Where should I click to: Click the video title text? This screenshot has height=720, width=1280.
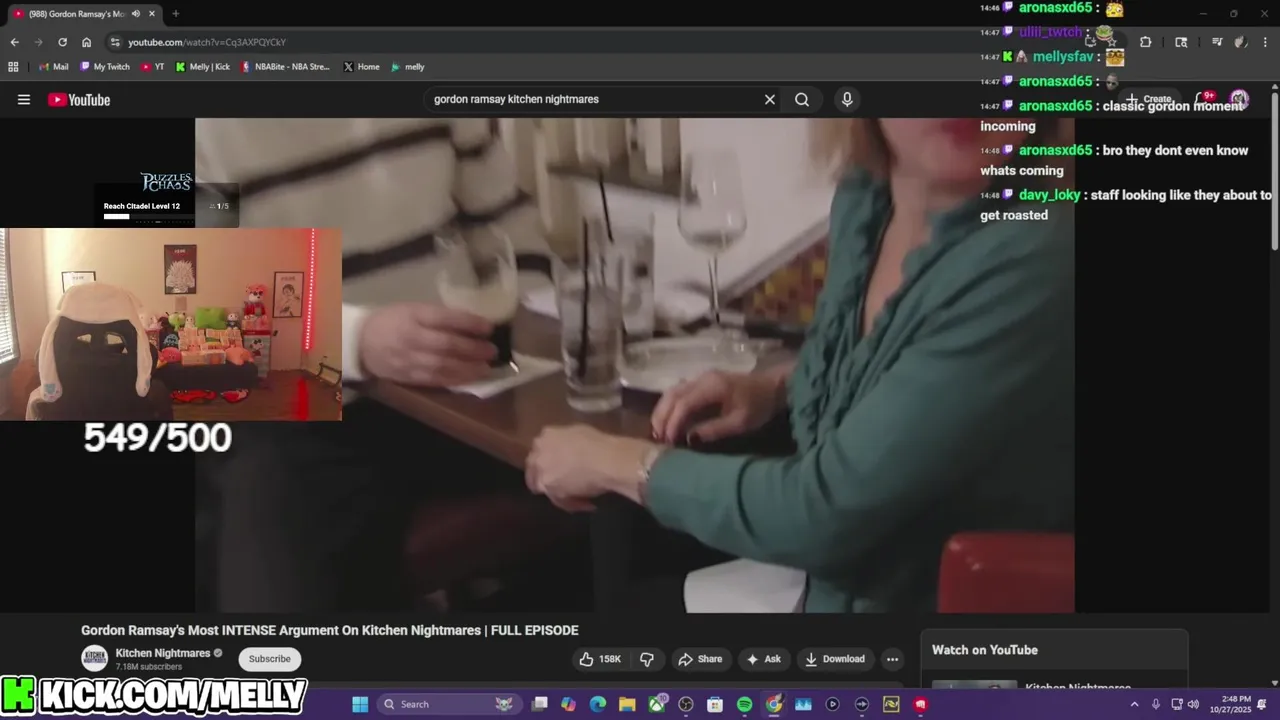(x=330, y=630)
